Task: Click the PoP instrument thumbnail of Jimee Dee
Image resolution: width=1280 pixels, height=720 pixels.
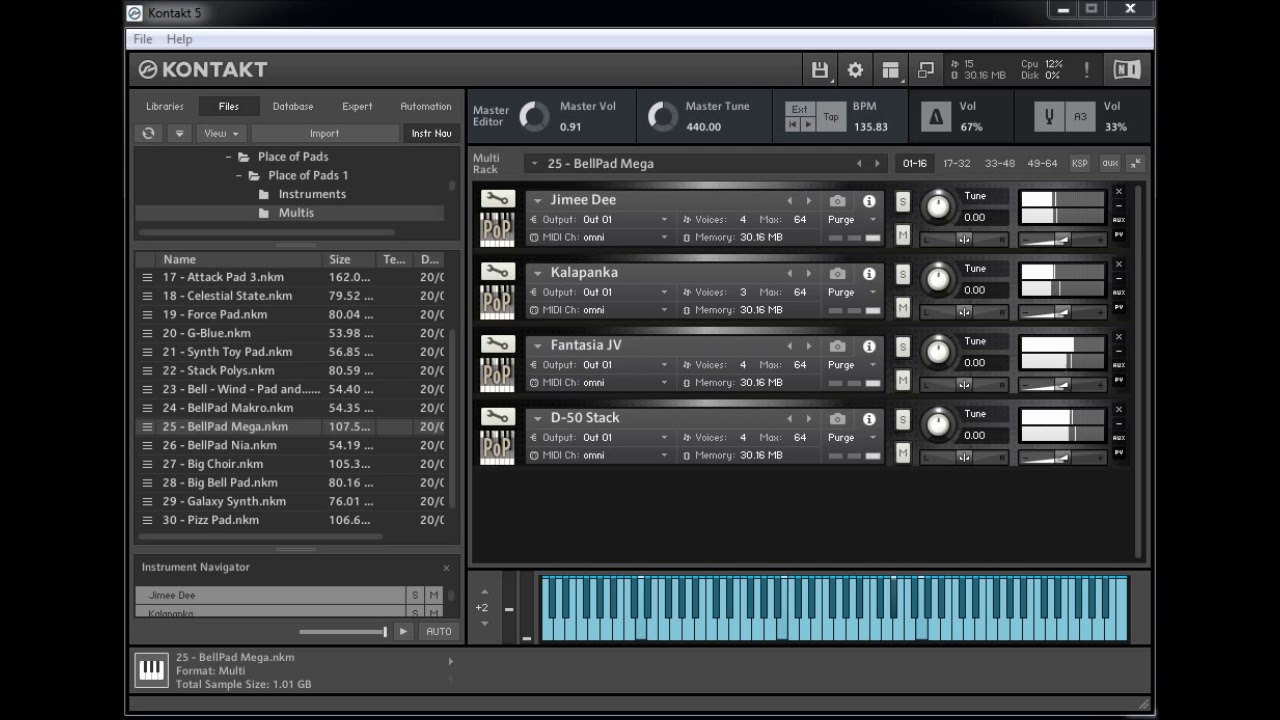Action: (497, 229)
